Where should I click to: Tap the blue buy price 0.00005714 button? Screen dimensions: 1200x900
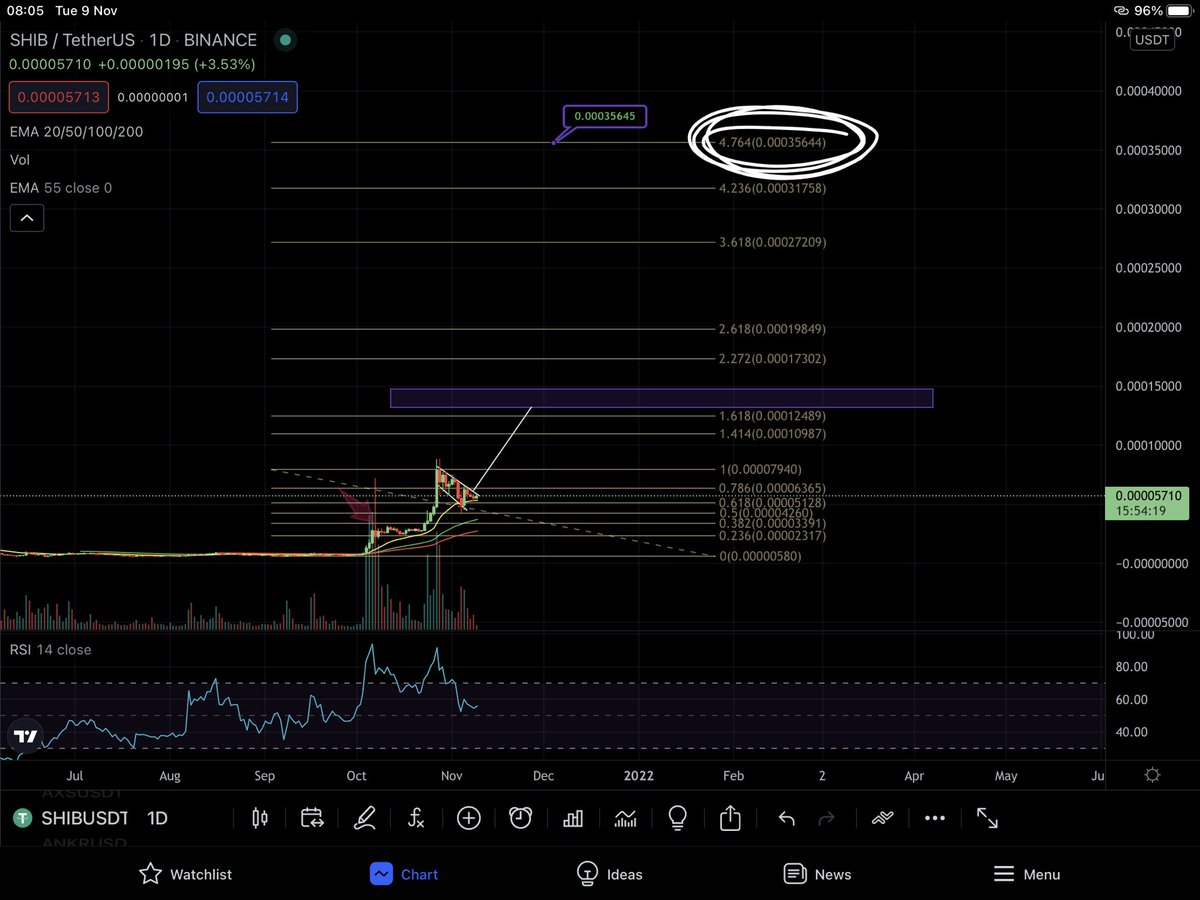(248, 97)
